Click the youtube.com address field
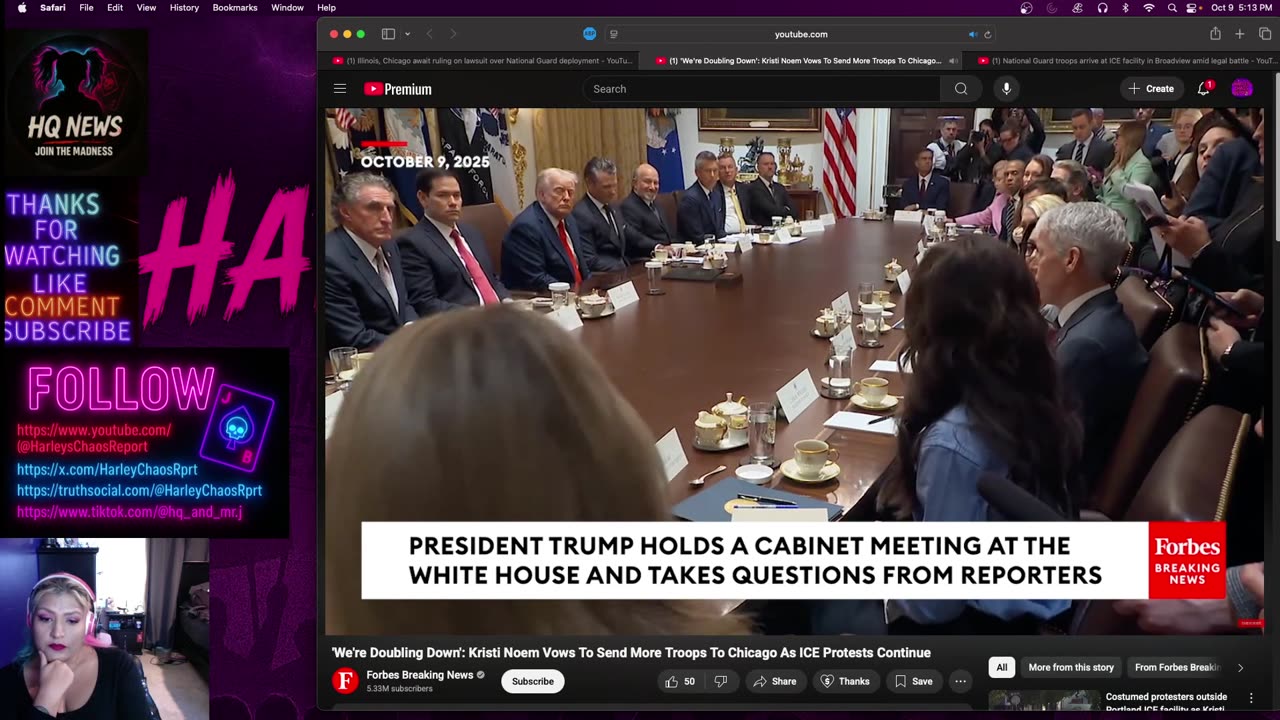Screen dimensions: 1280x720 click(x=801, y=34)
